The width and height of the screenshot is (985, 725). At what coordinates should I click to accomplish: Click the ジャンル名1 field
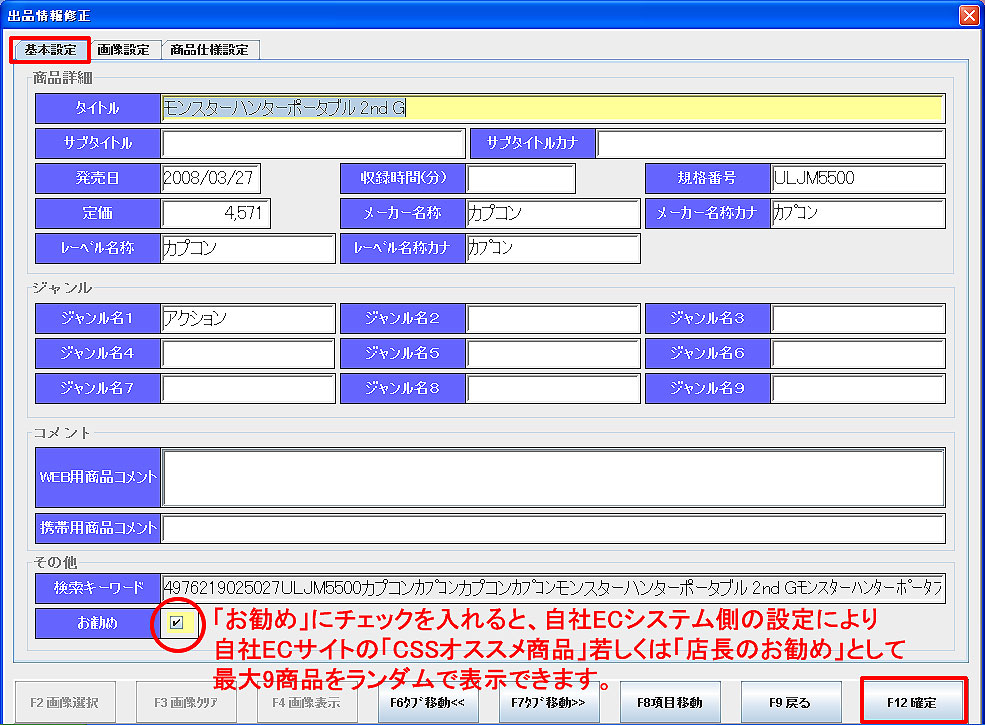click(x=248, y=319)
